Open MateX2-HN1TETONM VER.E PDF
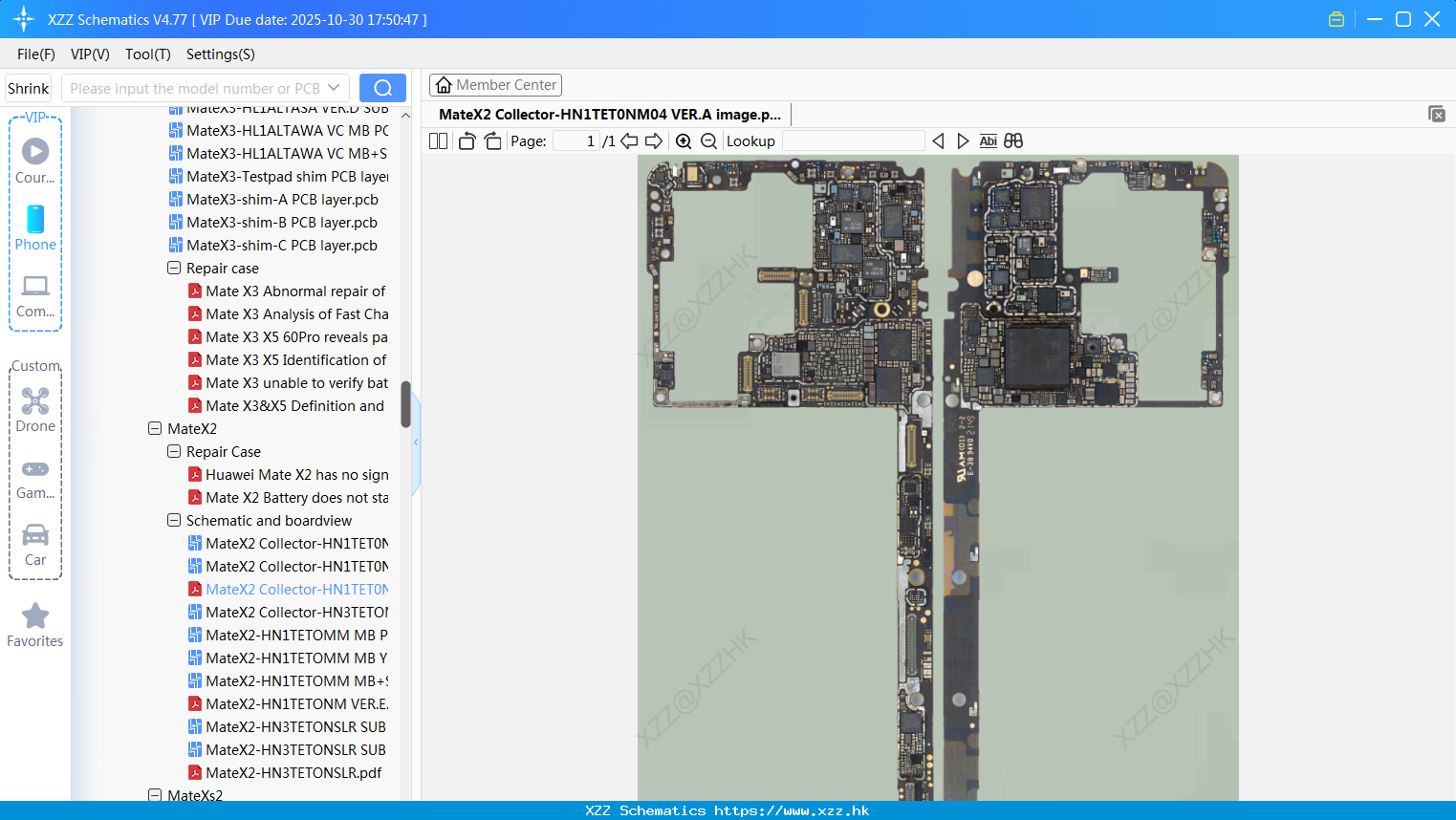This screenshot has height=820, width=1456. 288,704
